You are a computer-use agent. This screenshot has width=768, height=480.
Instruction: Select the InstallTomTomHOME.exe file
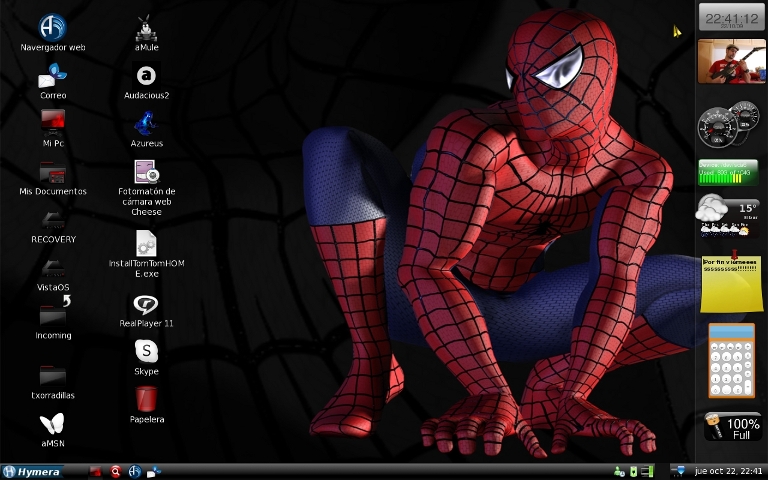tap(145, 243)
